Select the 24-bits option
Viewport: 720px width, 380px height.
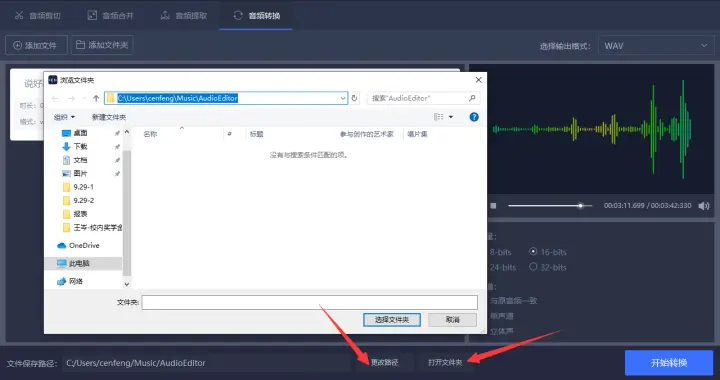(502, 268)
